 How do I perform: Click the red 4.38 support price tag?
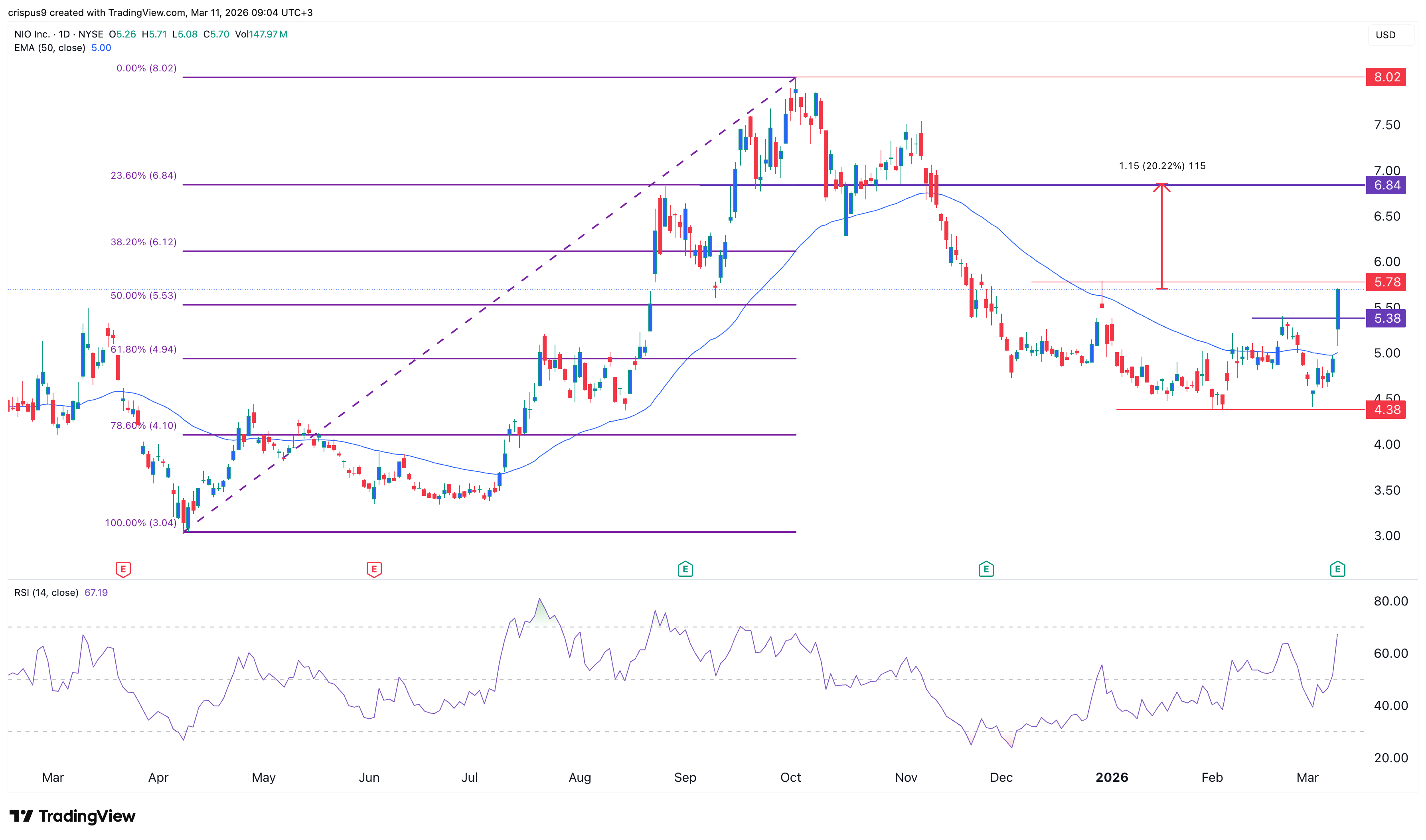1386,410
